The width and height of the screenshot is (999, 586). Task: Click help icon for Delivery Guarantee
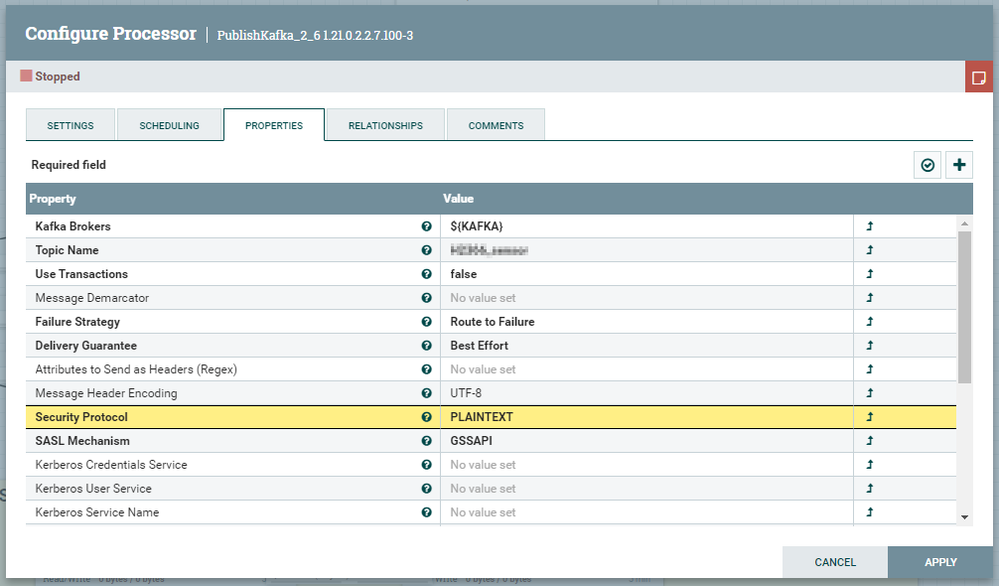(426, 345)
